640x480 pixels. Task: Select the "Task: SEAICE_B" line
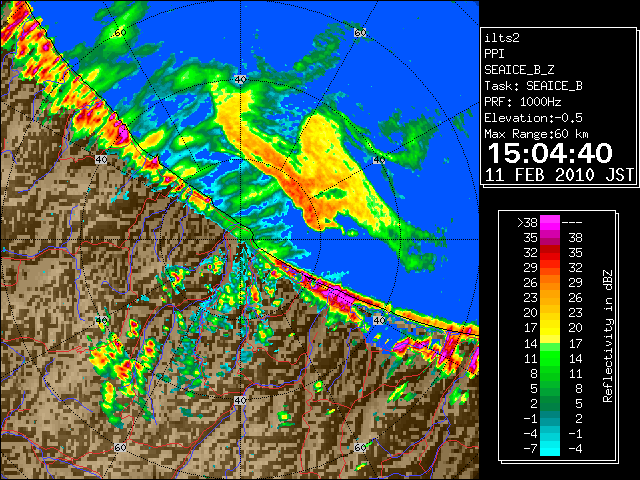533,86
